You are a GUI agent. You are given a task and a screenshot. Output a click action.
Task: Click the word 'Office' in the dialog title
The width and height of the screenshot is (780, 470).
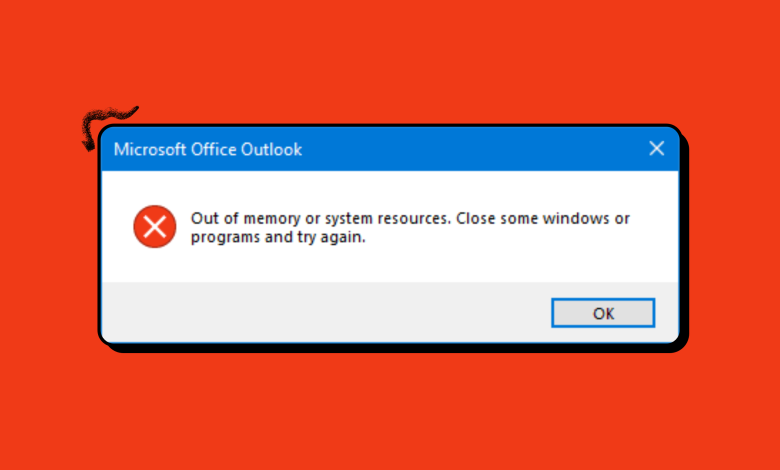point(213,150)
